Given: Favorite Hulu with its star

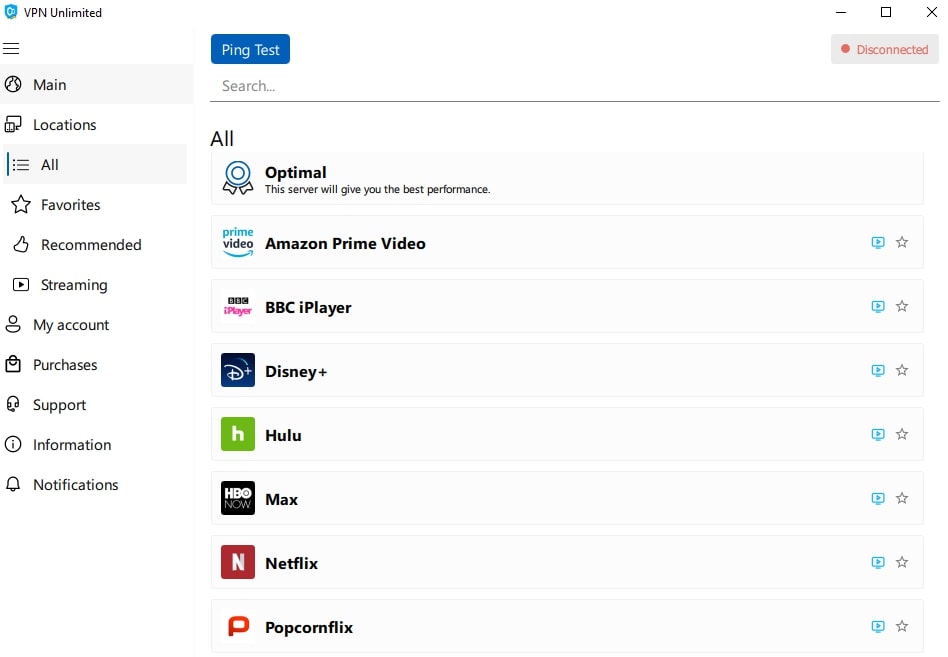Looking at the screenshot, I should coord(902,435).
